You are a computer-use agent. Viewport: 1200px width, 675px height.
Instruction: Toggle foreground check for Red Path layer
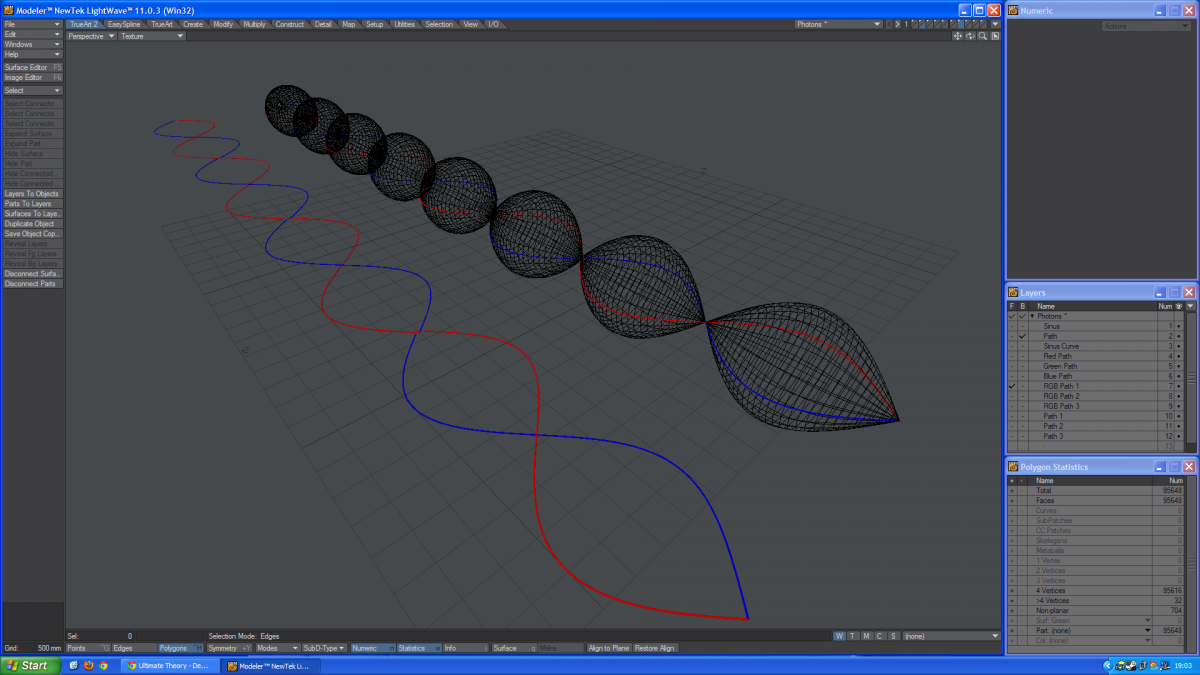1012,356
